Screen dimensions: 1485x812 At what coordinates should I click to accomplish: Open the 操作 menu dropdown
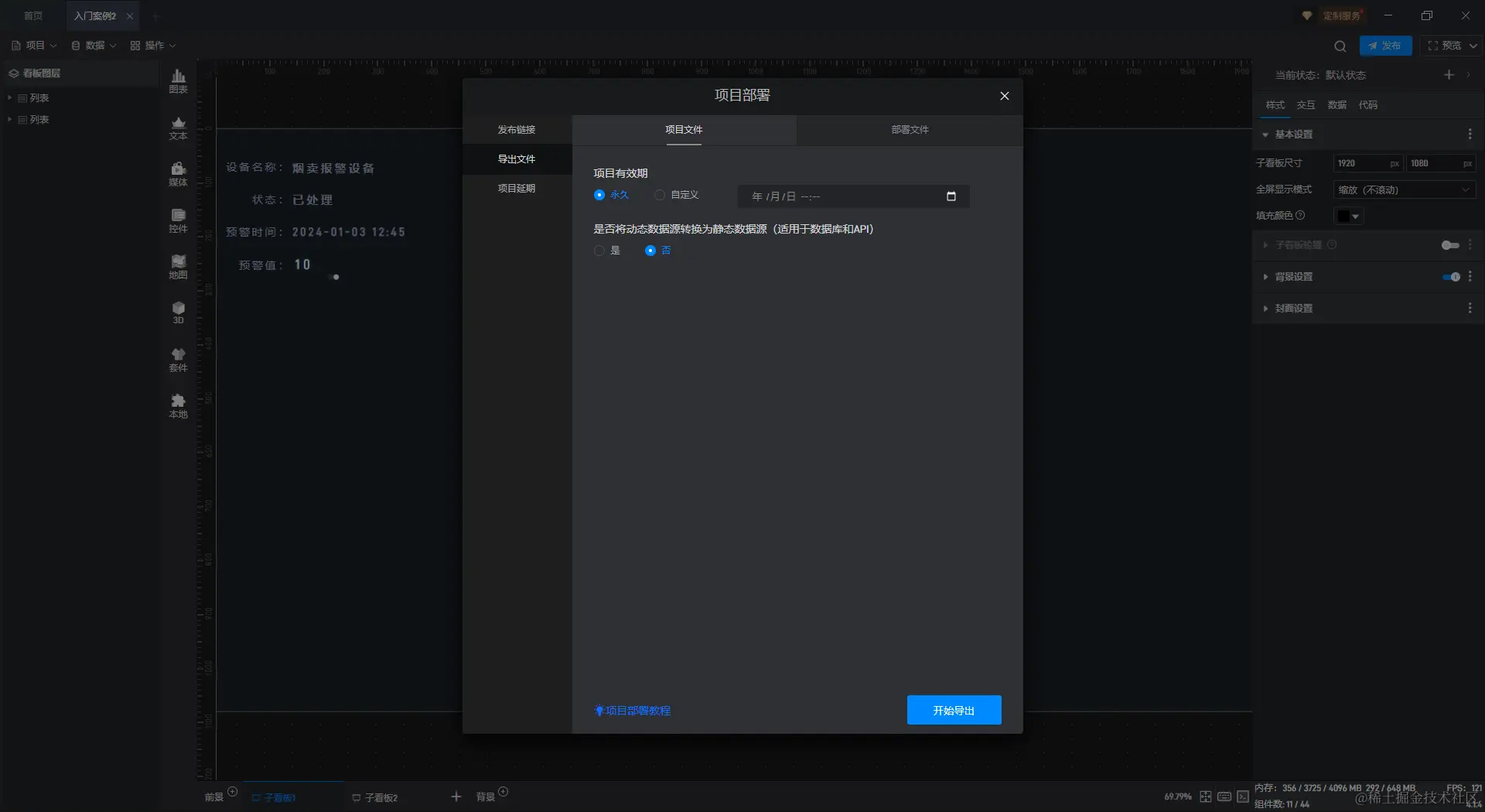(x=153, y=46)
